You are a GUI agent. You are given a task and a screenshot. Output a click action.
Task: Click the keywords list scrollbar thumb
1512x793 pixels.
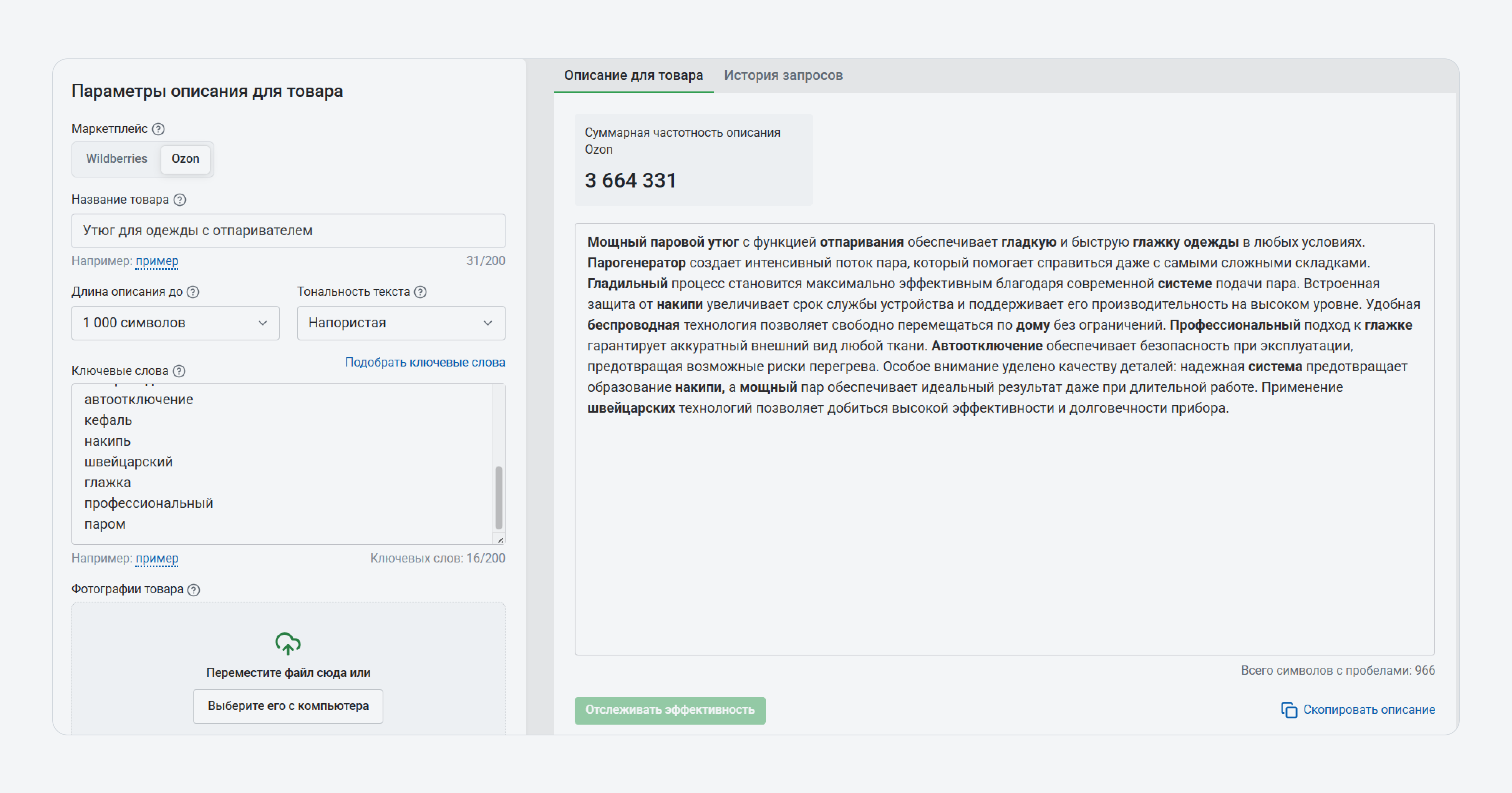[x=499, y=498]
